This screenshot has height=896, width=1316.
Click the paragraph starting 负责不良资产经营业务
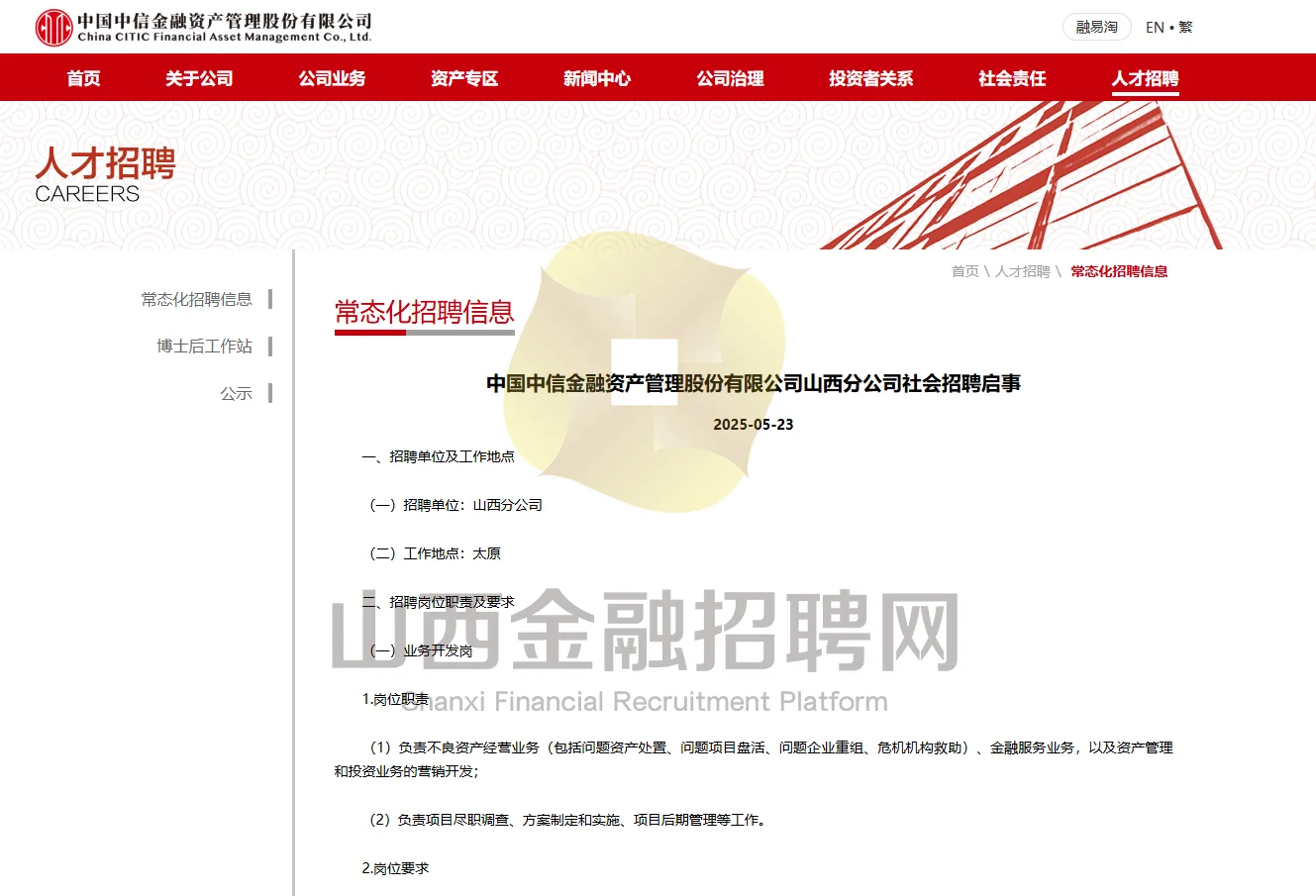tap(754, 759)
